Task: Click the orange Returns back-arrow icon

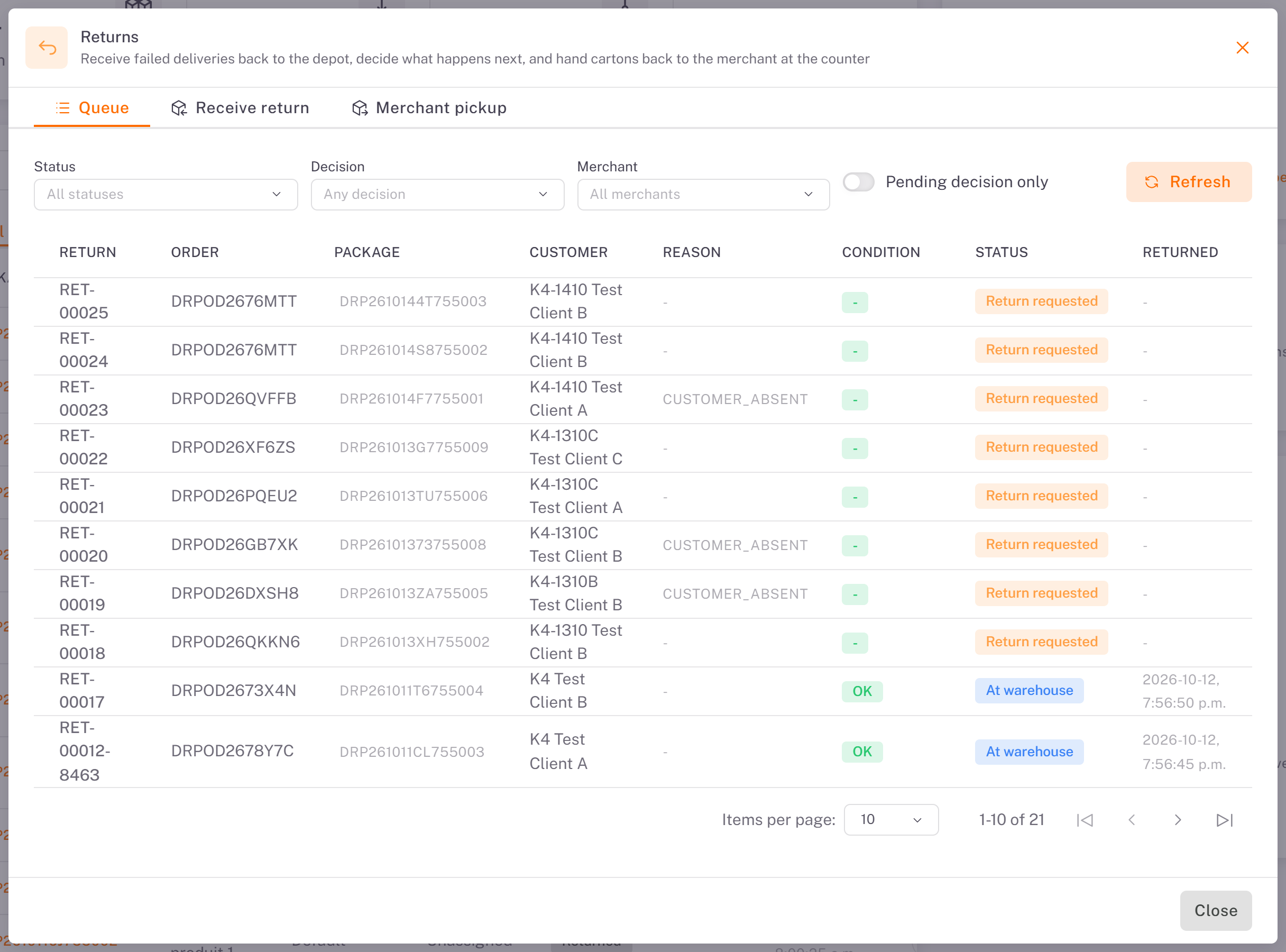Action: 47,47
